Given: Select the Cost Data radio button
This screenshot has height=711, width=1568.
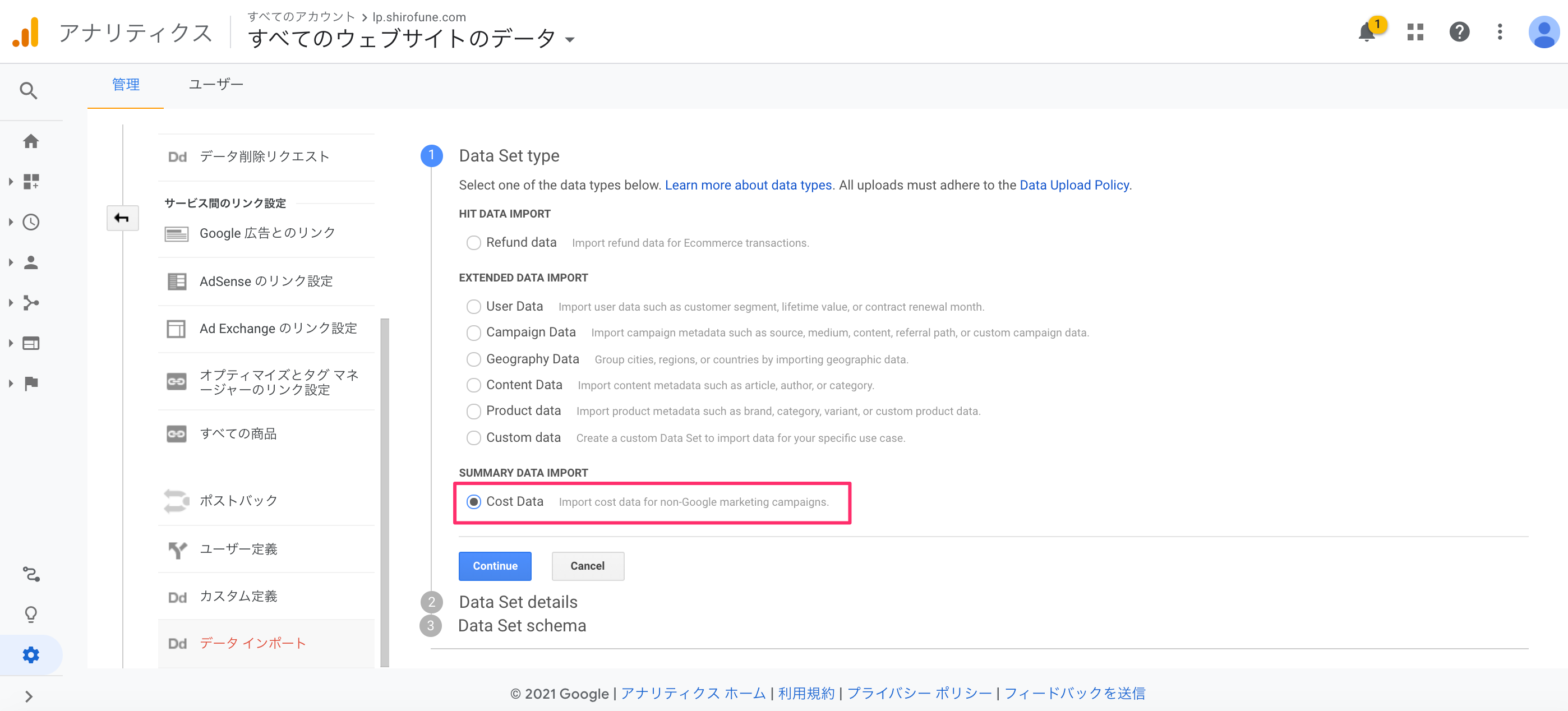Looking at the screenshot, I should click(x=473, y=502).
